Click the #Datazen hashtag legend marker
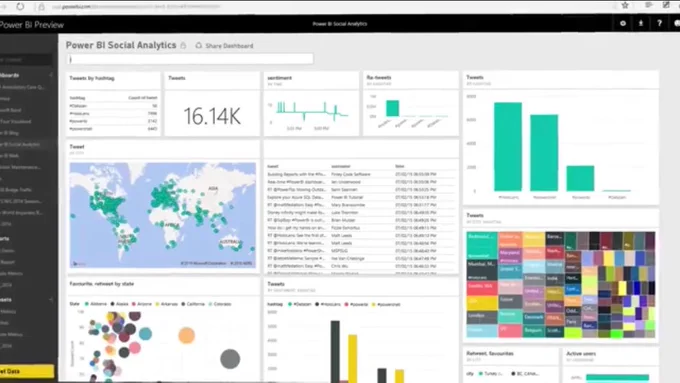The image size is (680, 383). 290,304
